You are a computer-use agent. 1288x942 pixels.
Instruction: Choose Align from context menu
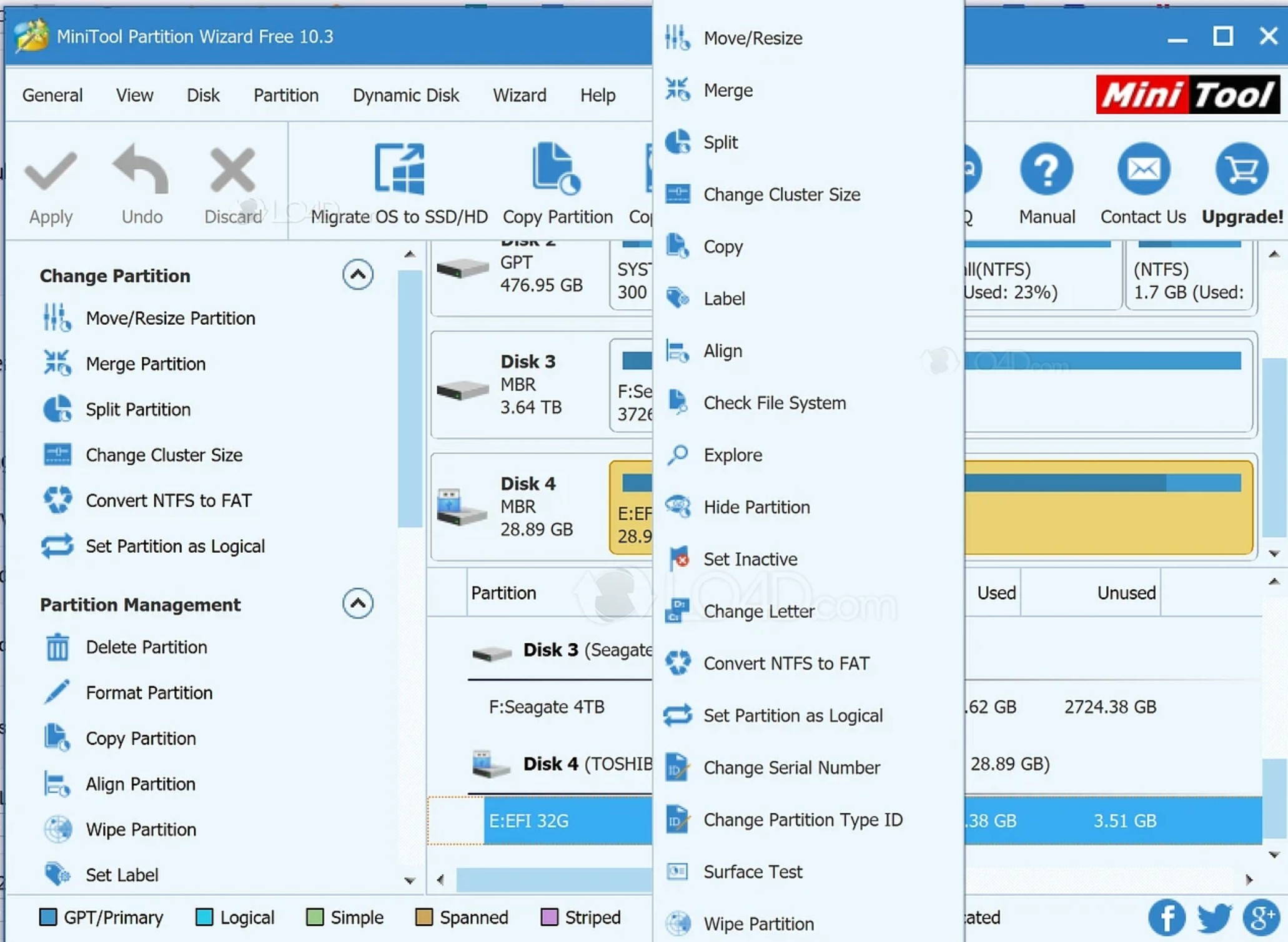808,351
